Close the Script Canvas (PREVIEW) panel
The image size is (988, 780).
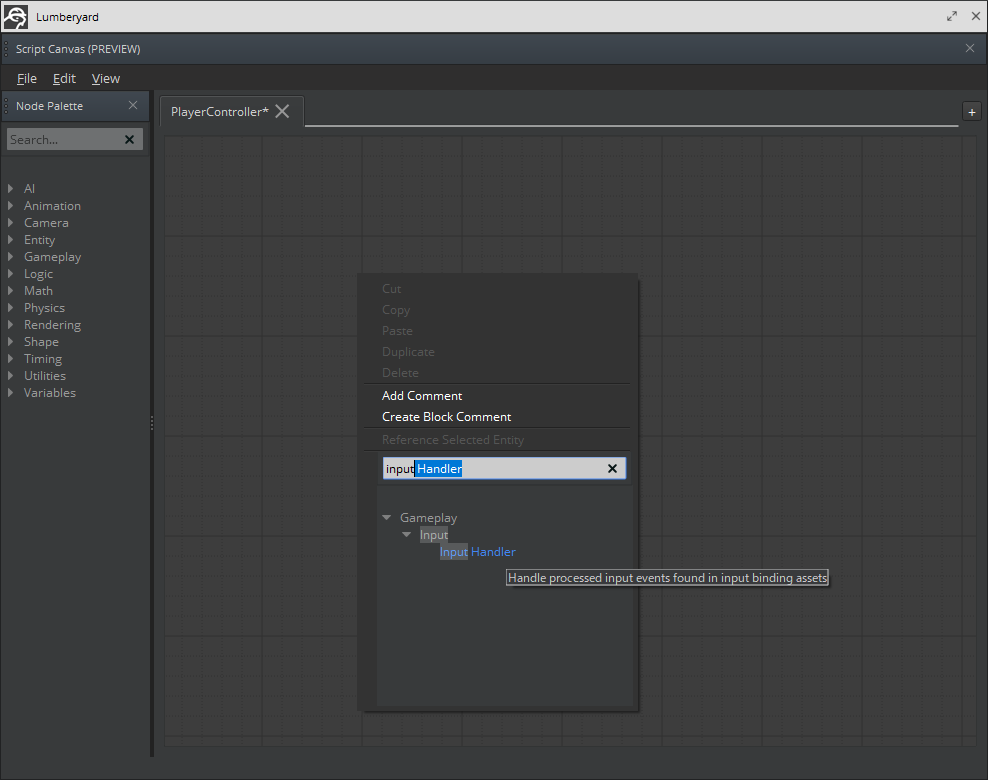pos(970,49)
